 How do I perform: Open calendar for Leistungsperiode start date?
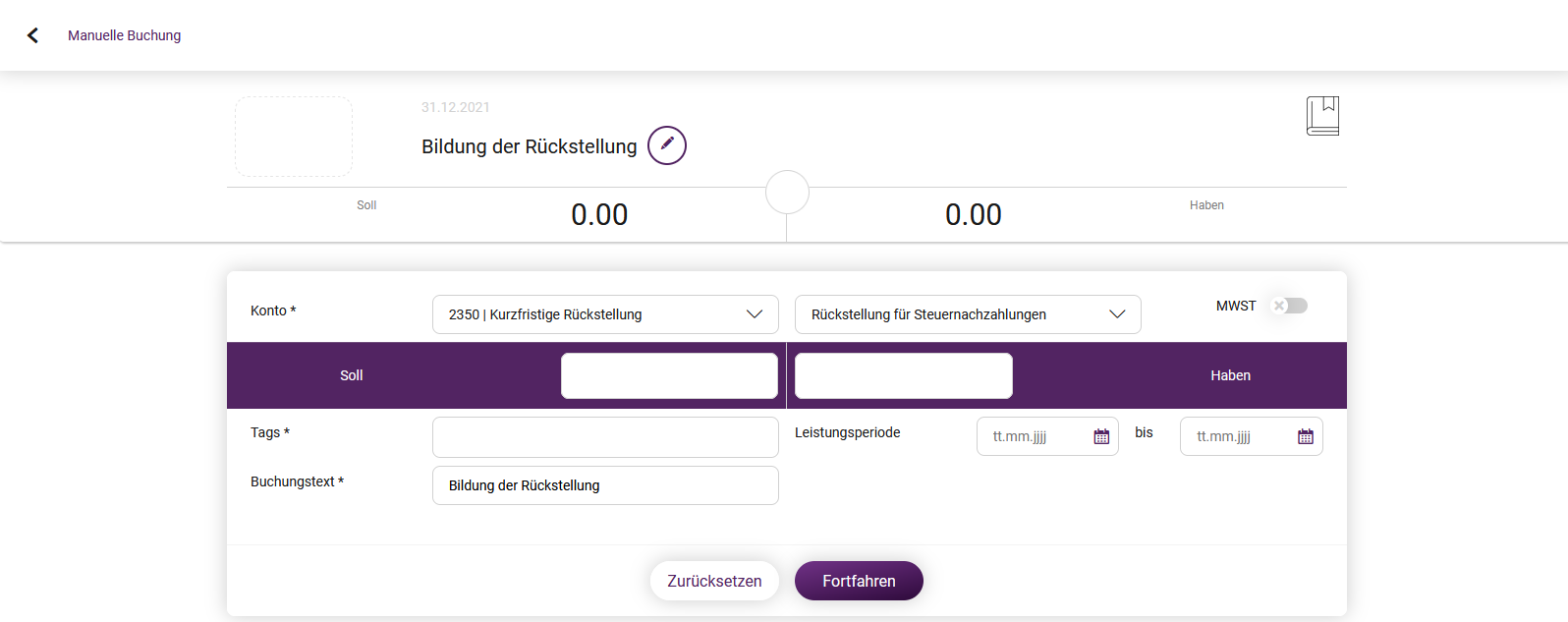click(1101, 436)
